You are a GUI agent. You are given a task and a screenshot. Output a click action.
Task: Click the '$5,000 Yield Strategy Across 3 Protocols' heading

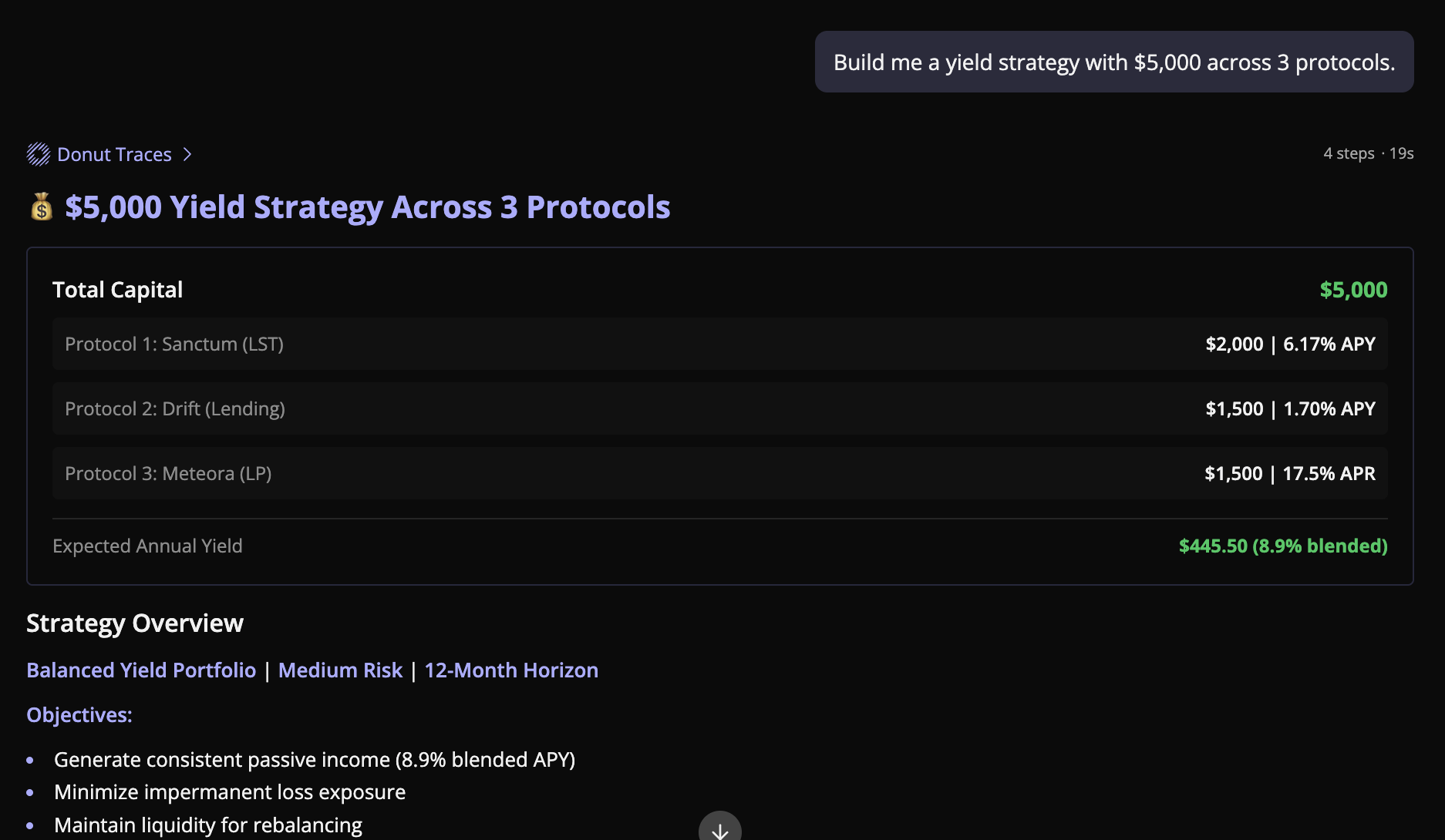[x=367, y=207]
